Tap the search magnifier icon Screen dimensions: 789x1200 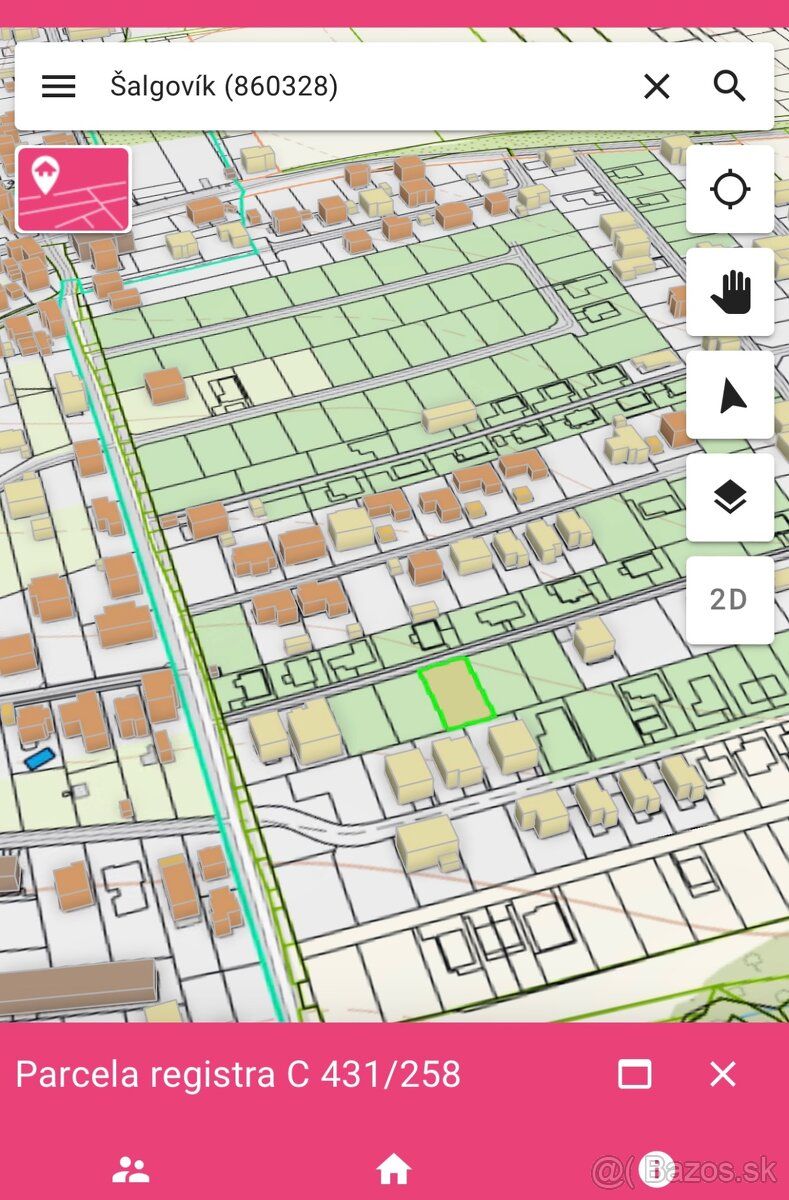pyautogui.click(x=730, y=87)
